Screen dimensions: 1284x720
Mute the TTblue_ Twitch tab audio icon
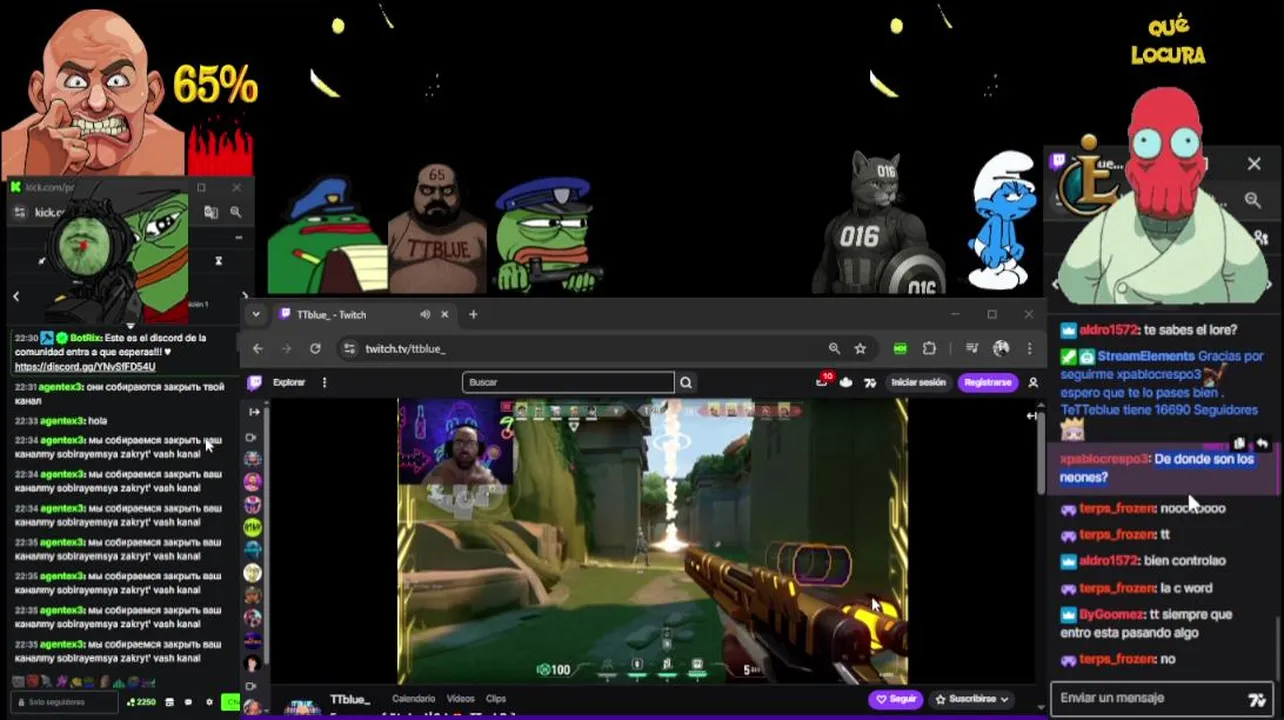pos(425,314)
